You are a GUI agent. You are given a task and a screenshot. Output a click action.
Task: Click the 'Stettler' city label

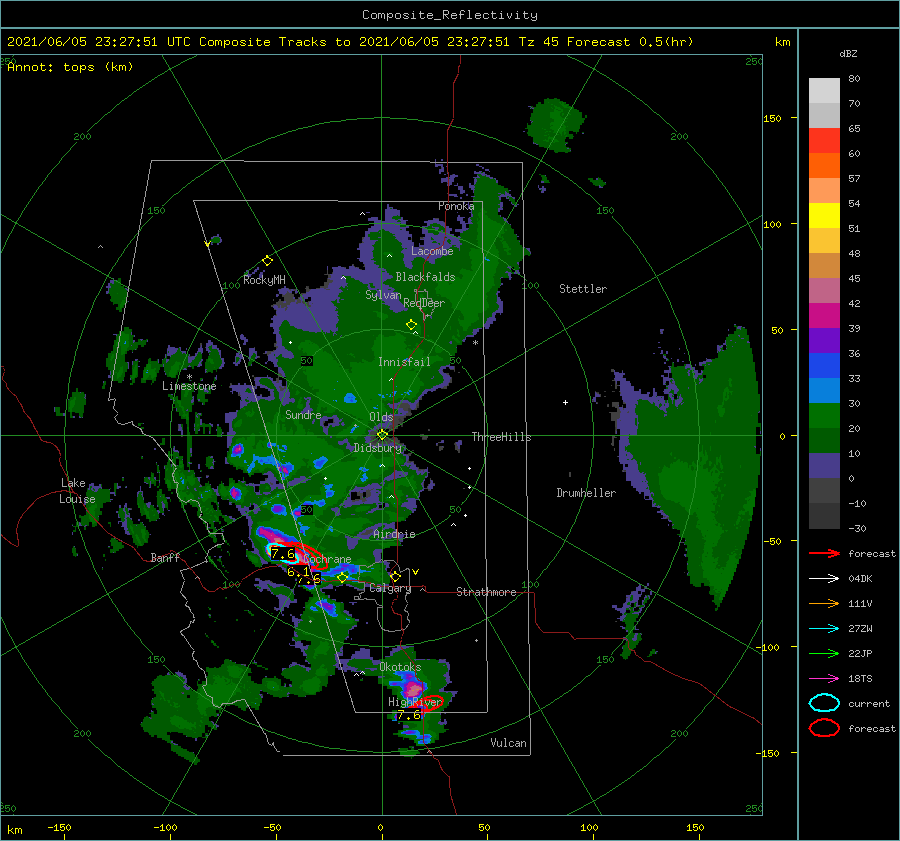tap(583, 289)
